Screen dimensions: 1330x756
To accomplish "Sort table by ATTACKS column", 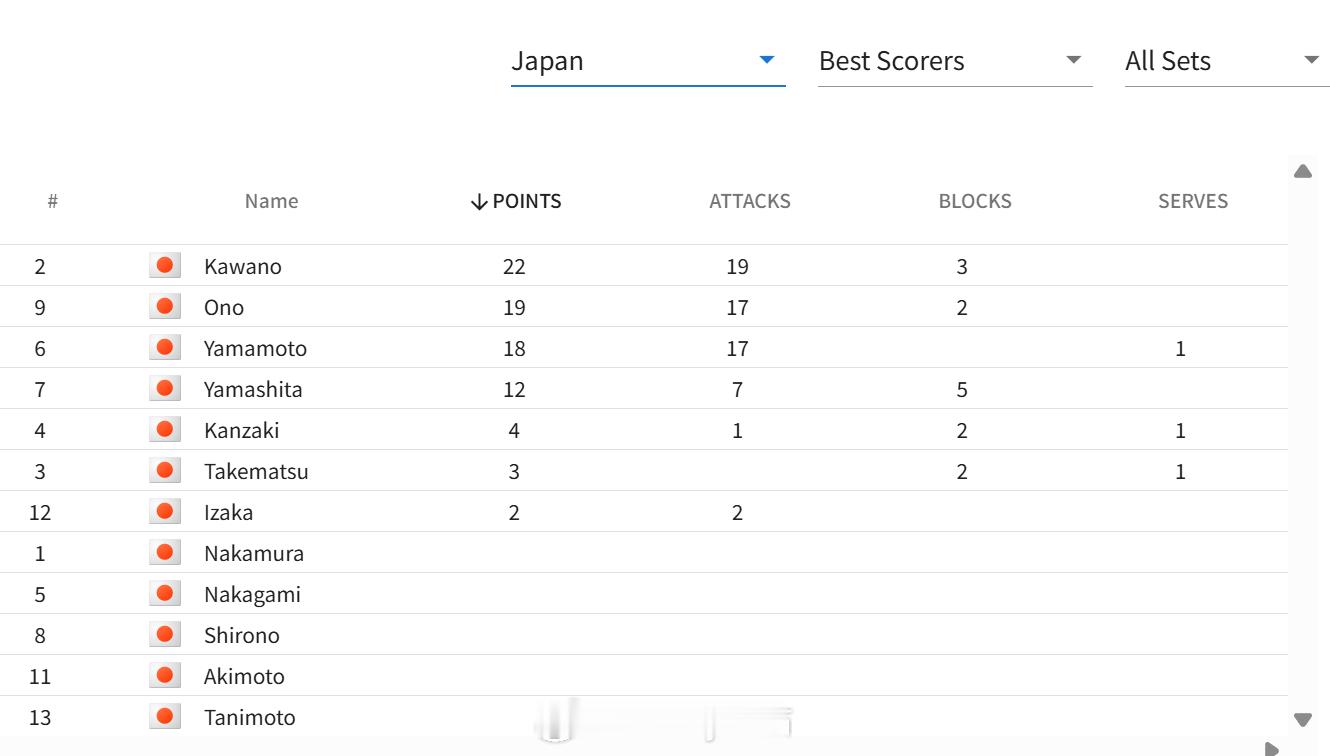I will 750,201.
